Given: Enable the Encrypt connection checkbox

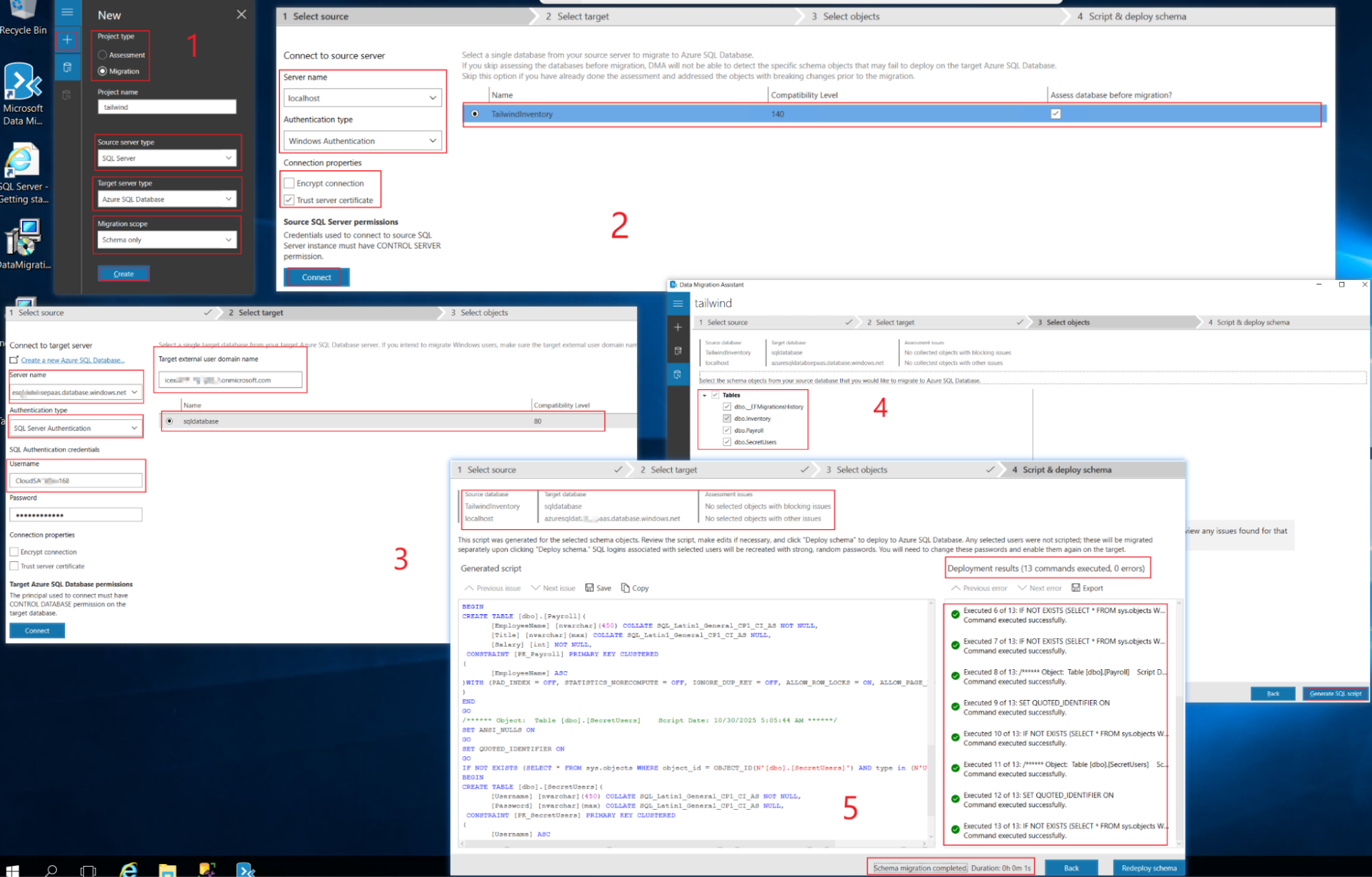Looking at the screenshot, I should pos(290,183).
